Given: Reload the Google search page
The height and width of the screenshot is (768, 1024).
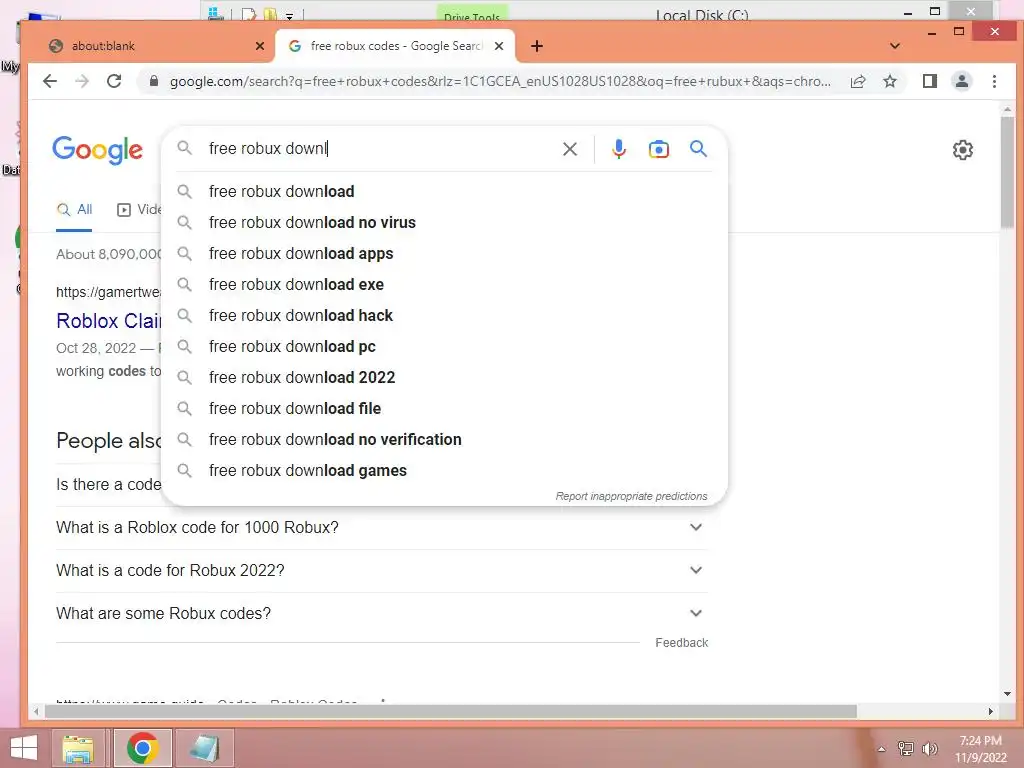Looking at the screenshot, I should [x=114, y=81].
